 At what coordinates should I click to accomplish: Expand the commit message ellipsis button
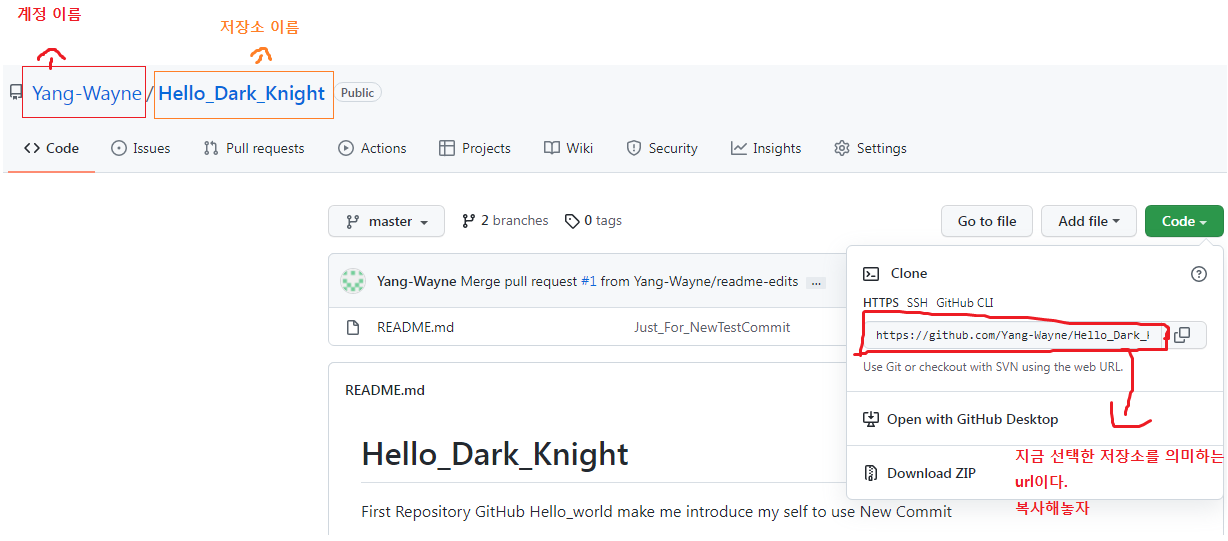pos(816,283)
